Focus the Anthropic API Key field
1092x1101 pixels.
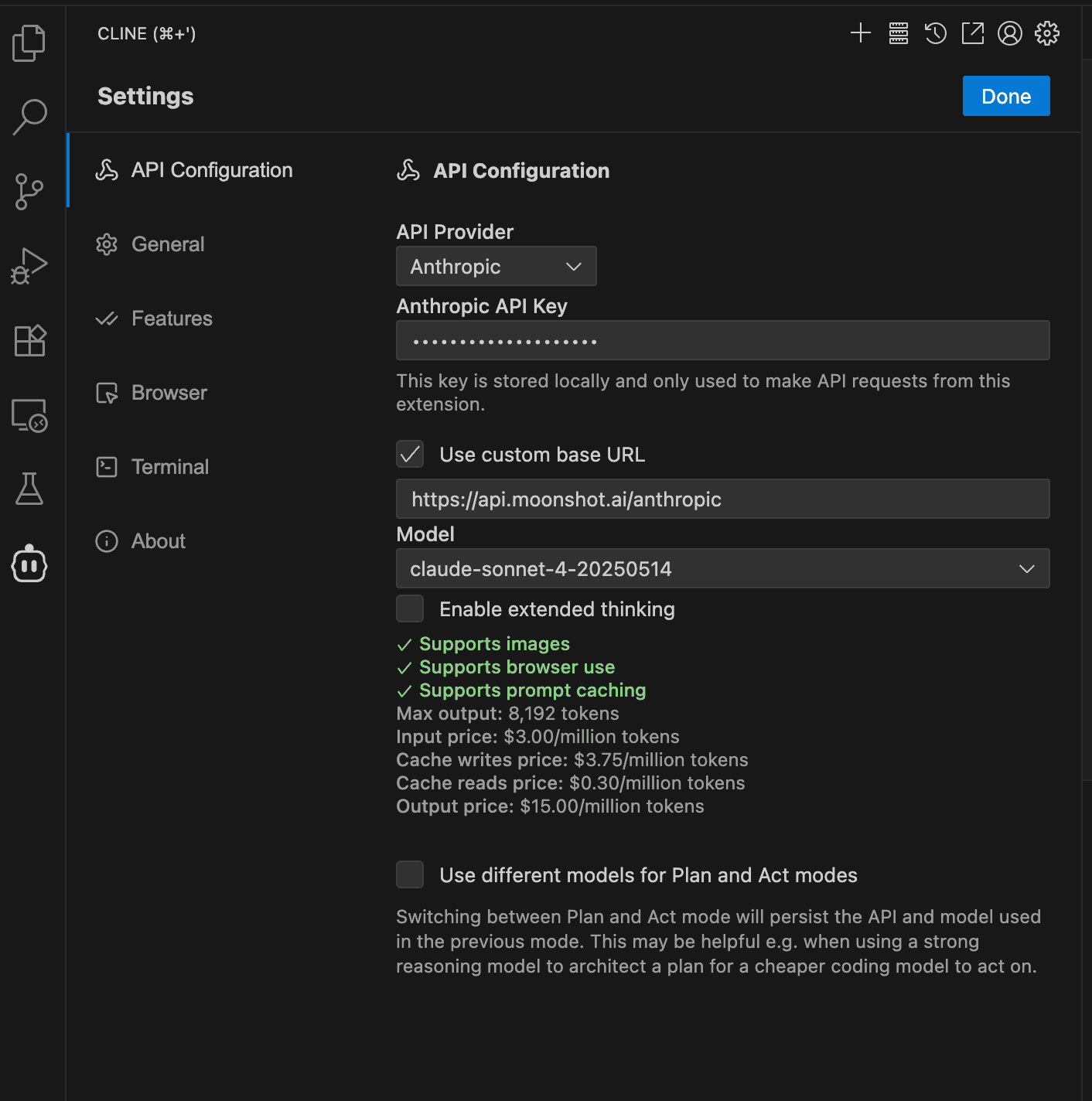pos(723,340)
